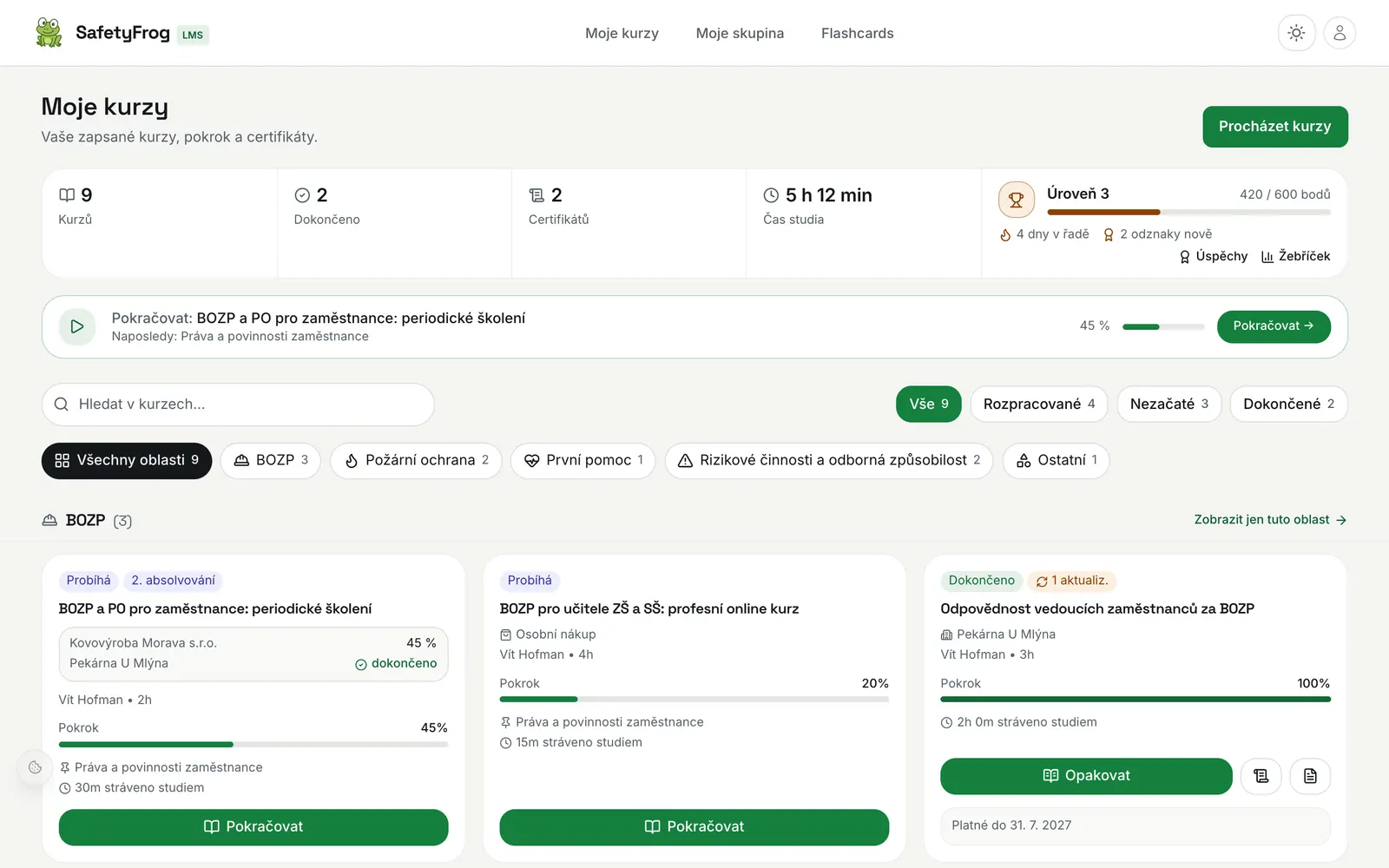
Task: Click Pokračovat on the BOZP pro učitele card
Action: click(694, 827)
